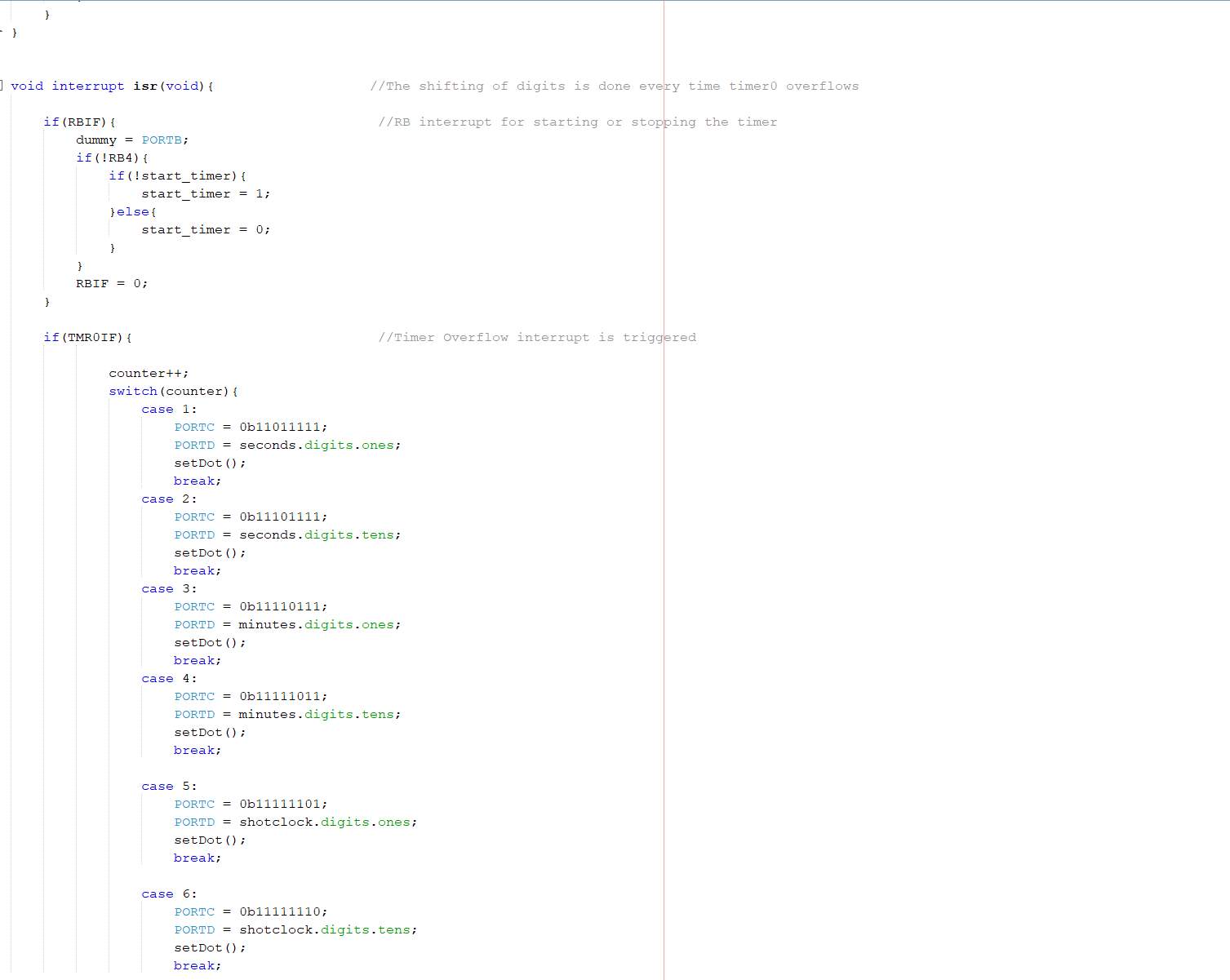Screen dimensions: 1230x980
Task: Click the 'if(!start_timer){' condition
Action: click(x=177, y=175)
